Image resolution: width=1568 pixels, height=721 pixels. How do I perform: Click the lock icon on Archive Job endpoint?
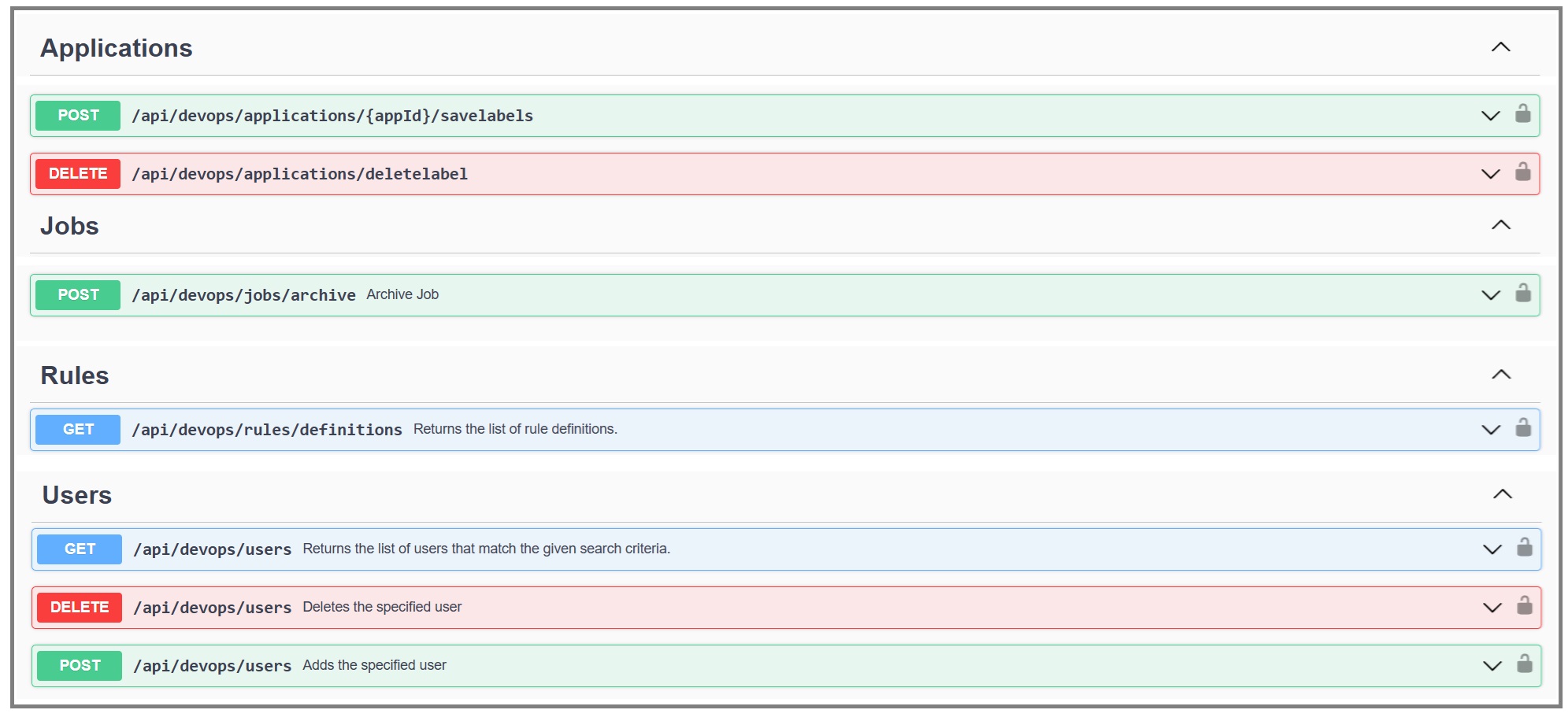tap(1522, 294)
